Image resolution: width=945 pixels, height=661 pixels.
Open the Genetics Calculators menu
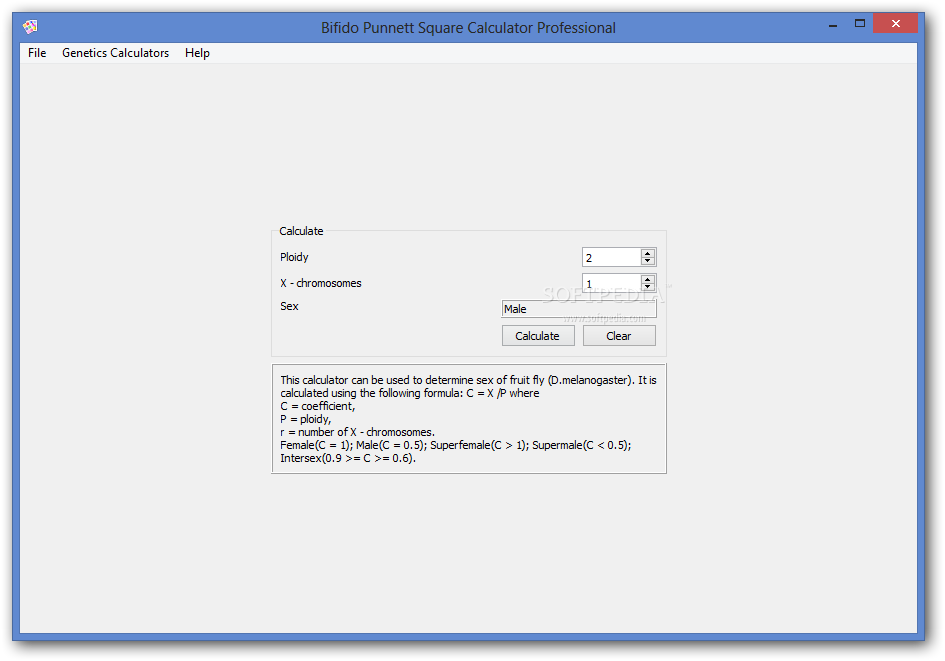115,53
